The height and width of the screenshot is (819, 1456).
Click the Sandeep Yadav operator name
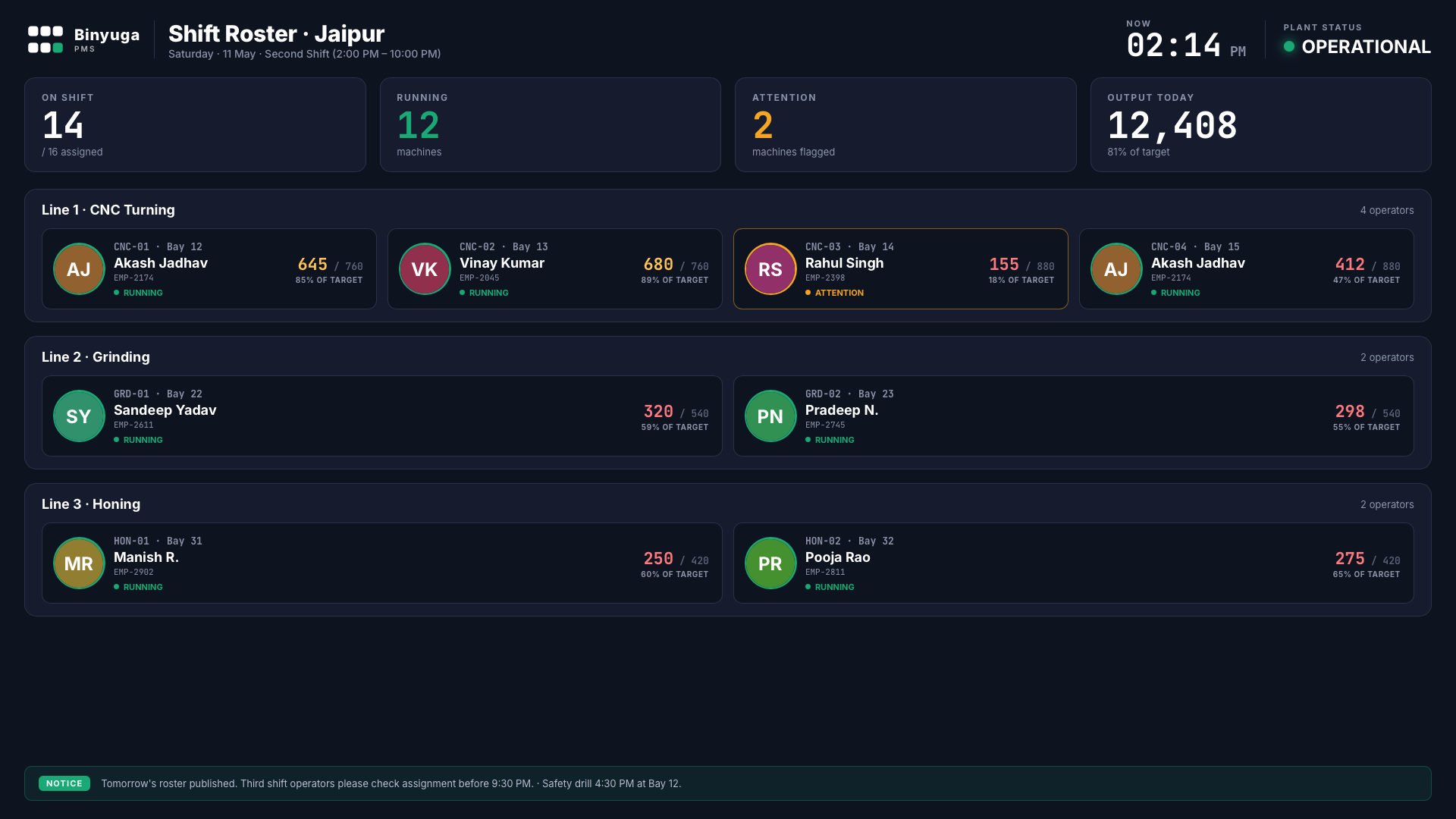165,410
